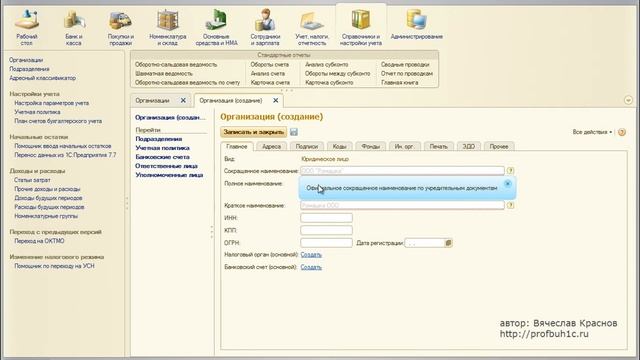Open the Сводные проводки report

[405, 64]
